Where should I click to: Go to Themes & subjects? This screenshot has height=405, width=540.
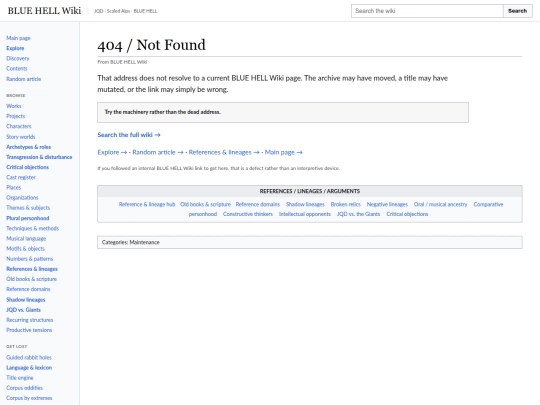coord(28,208)
